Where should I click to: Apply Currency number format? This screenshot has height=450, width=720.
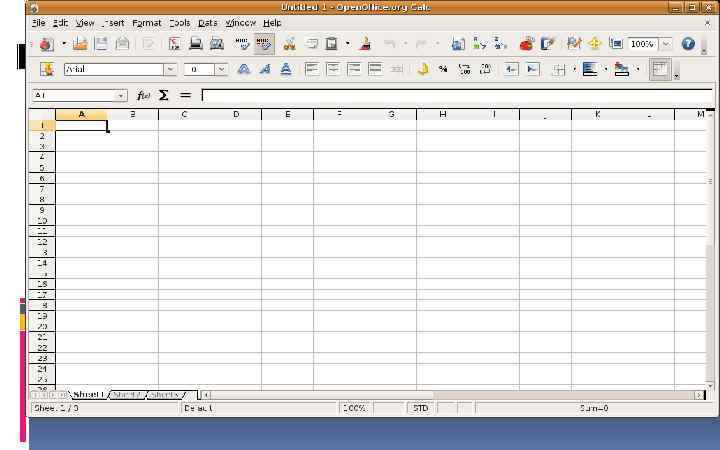(423, 69)
